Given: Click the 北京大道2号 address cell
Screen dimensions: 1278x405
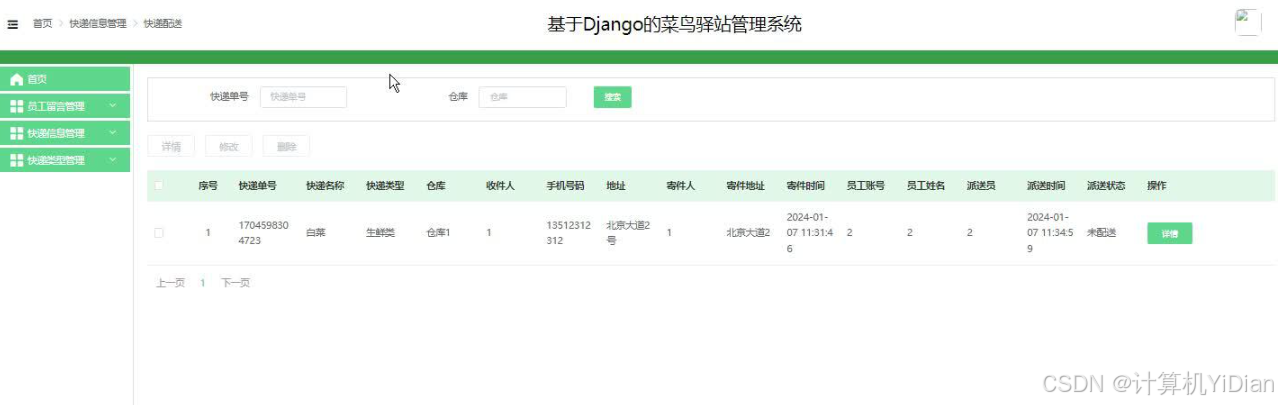Looking at the screenshot, I should tap(629, 233).
